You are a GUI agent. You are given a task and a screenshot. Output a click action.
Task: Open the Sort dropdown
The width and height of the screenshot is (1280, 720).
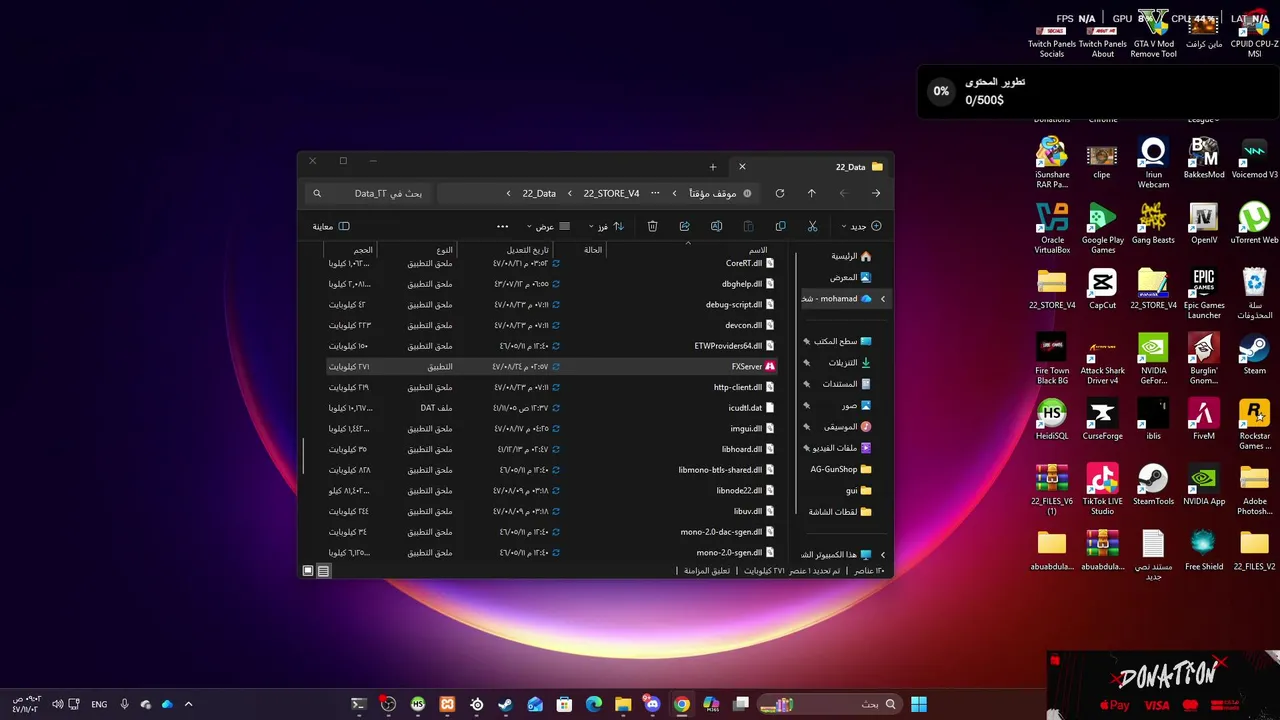[x=606, y=226]
